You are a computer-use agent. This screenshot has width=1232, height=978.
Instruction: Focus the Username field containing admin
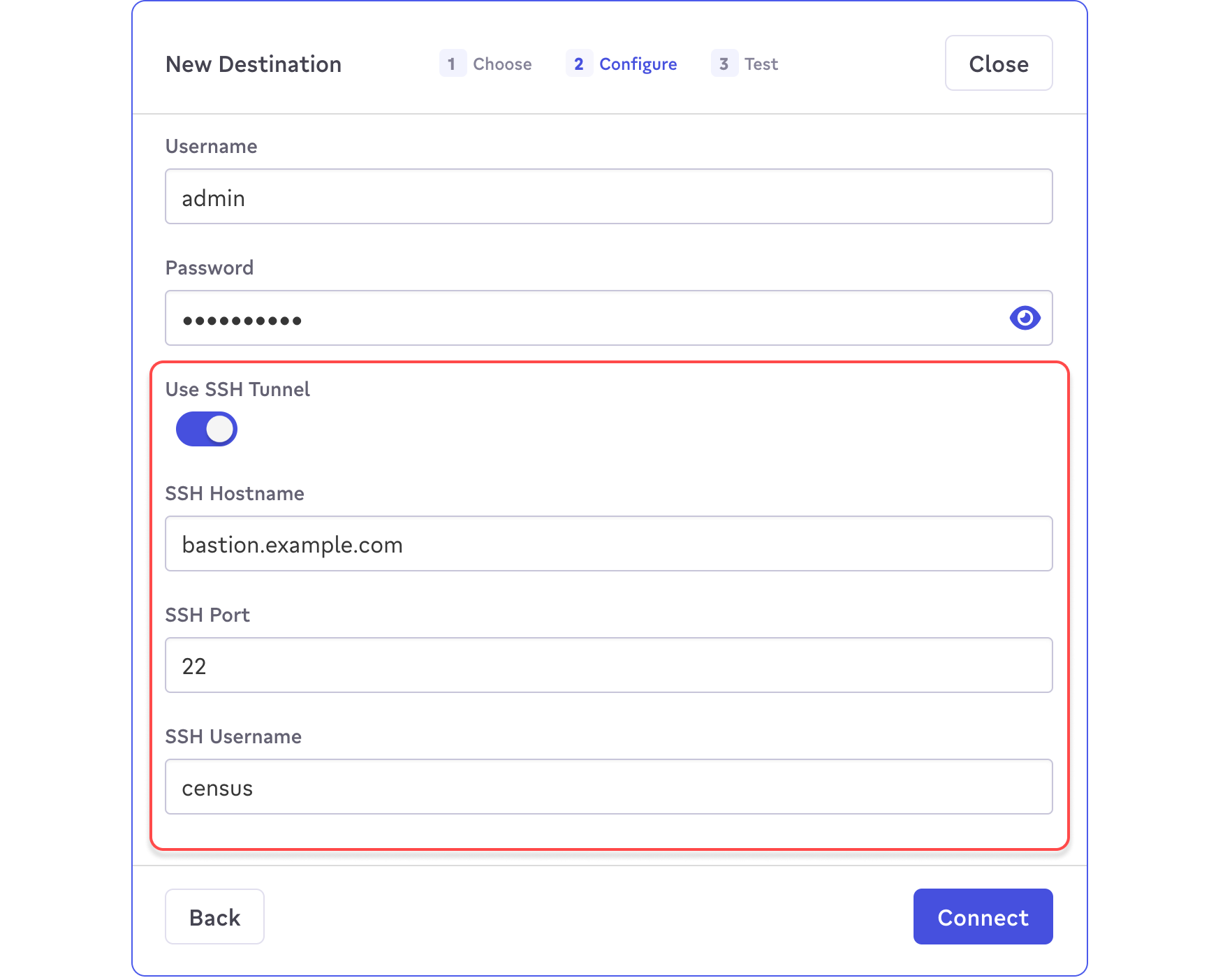[608, 197]
